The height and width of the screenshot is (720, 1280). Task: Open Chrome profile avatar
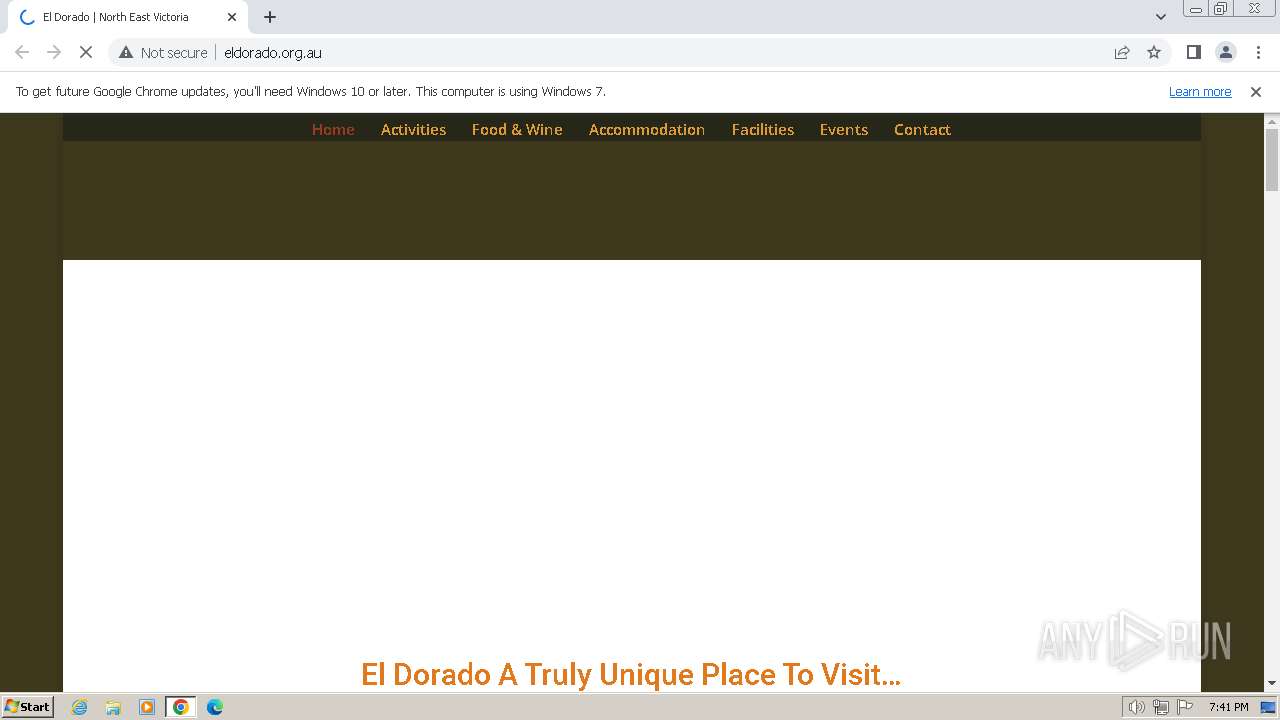1226,52
